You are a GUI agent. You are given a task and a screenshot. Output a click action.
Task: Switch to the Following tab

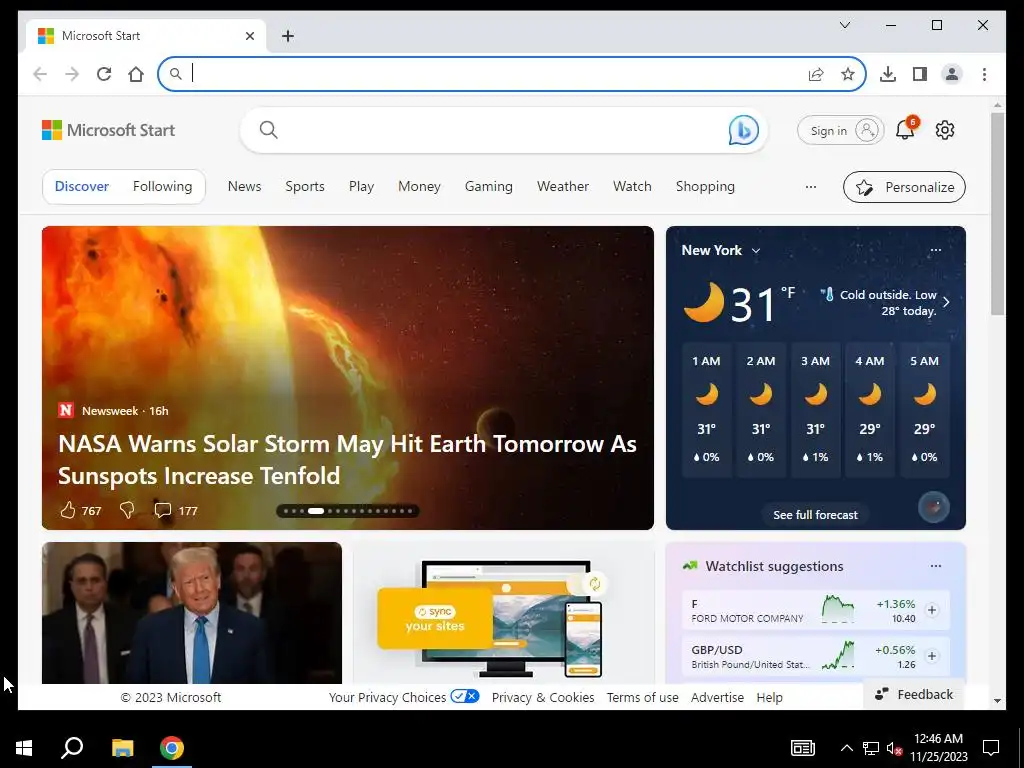click(163, 187)
